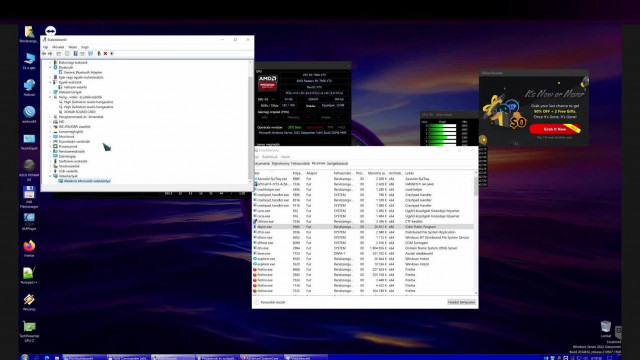
Task: Select Hálózati vezérlő device
Action: click(x=72, y=87)
